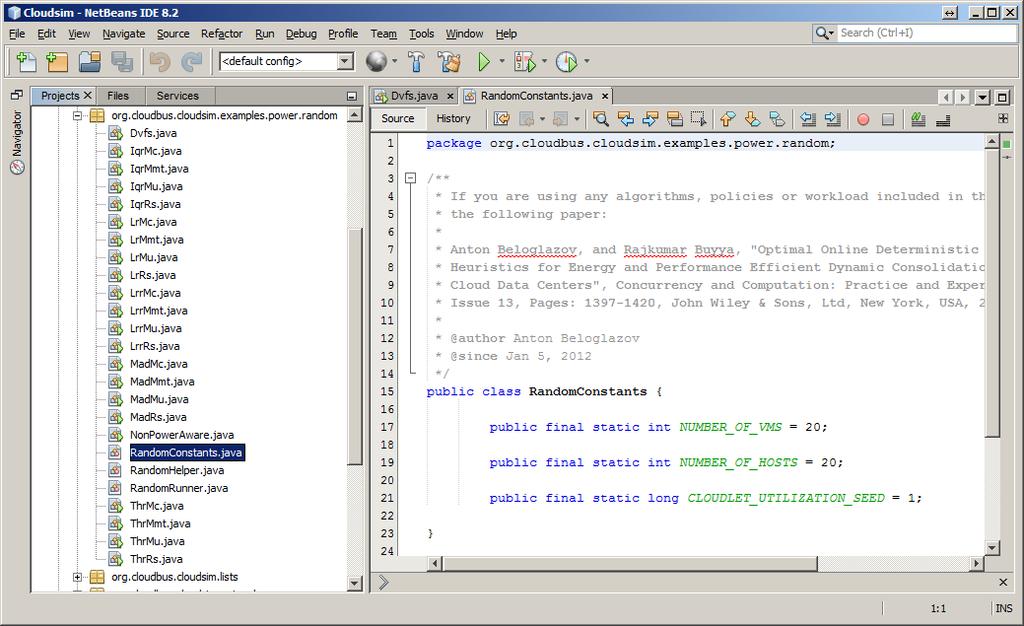This screenshot has width=1024, height=626.
Task: Click the Profile Project clock icon
Action: pos(566,61)
